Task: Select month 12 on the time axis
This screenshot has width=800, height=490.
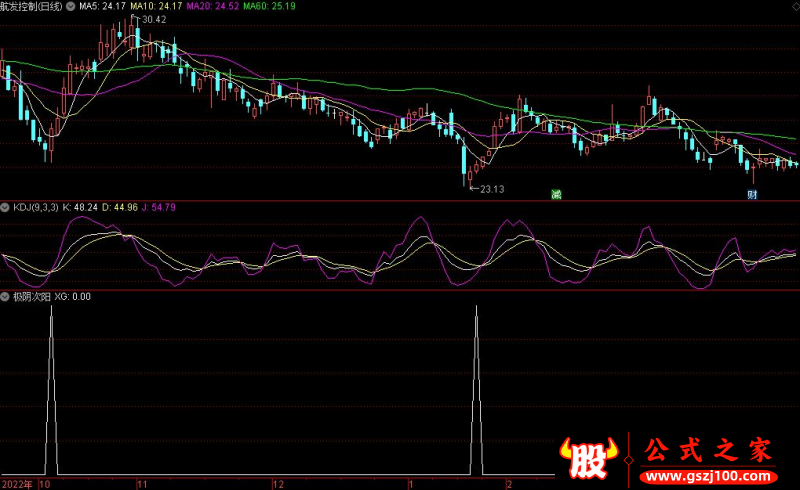Action: tap(278, 483)
